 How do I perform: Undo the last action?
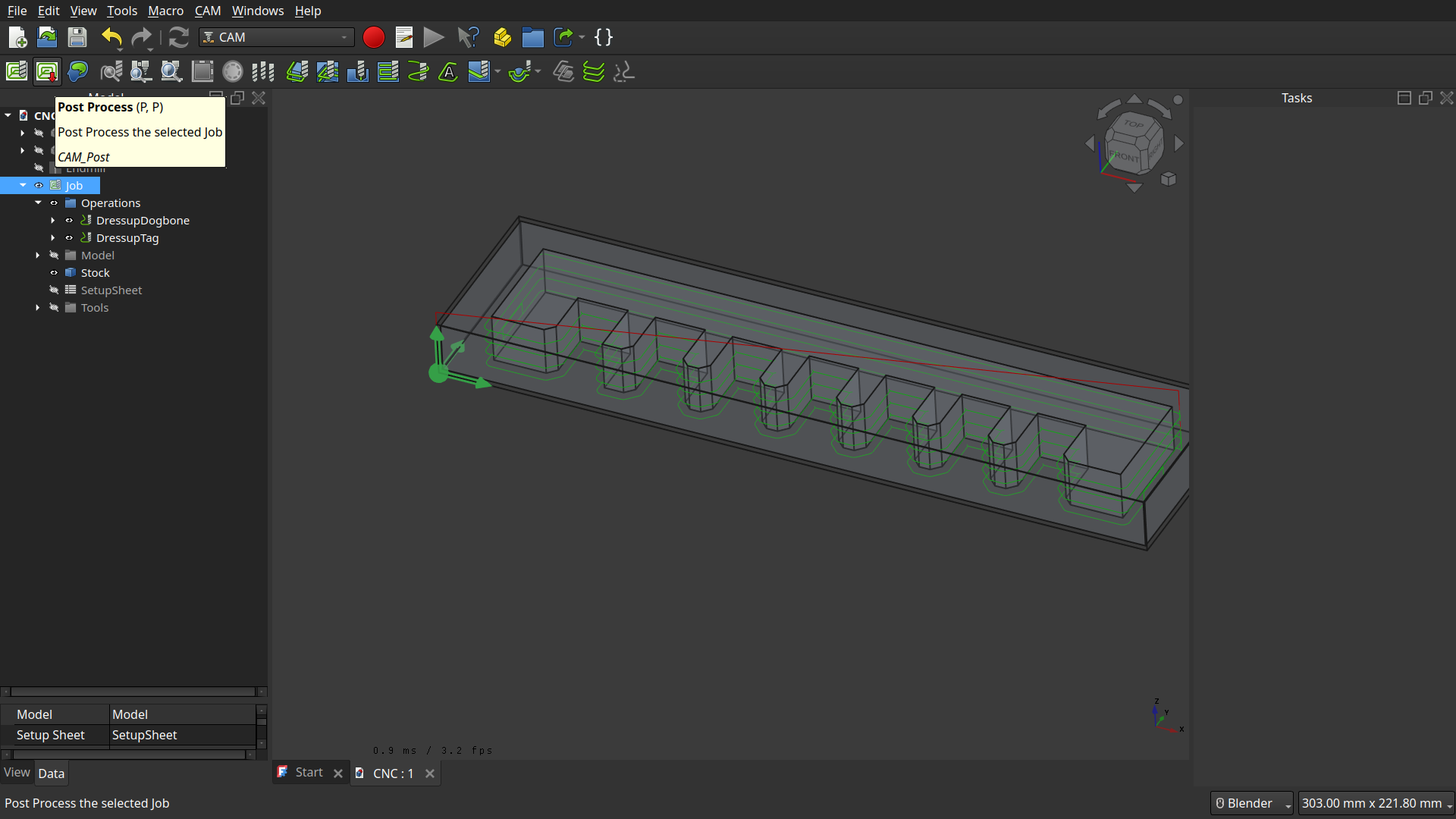pos(111,37)
